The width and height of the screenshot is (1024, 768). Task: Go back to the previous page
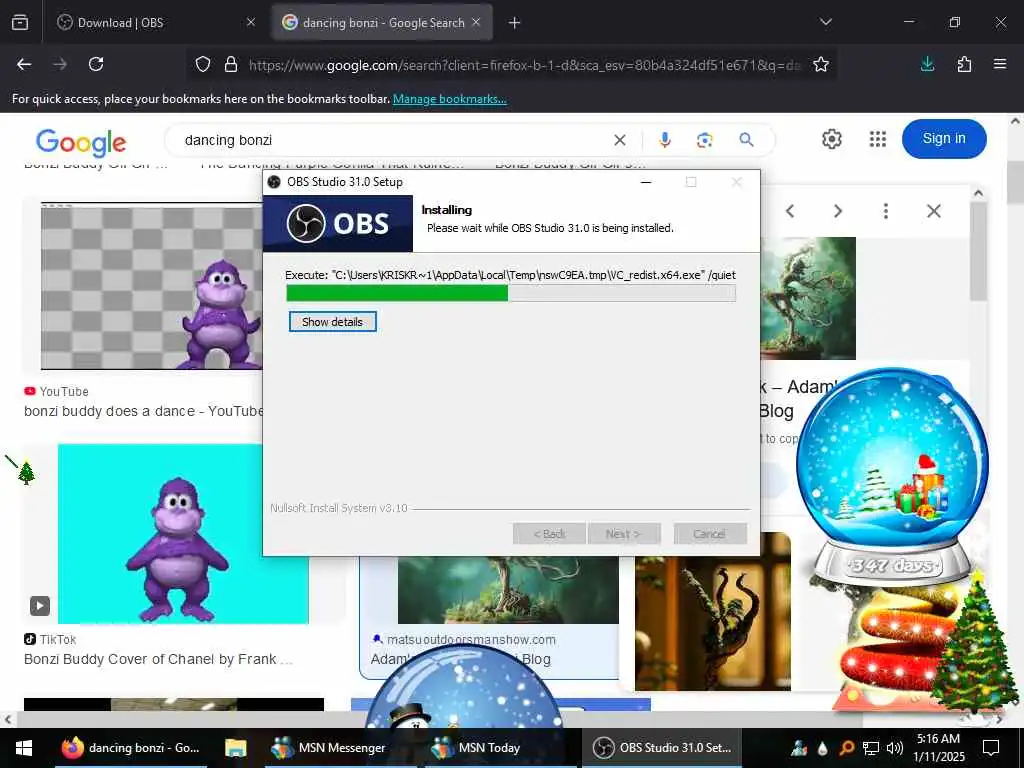[x=24, y=64]
